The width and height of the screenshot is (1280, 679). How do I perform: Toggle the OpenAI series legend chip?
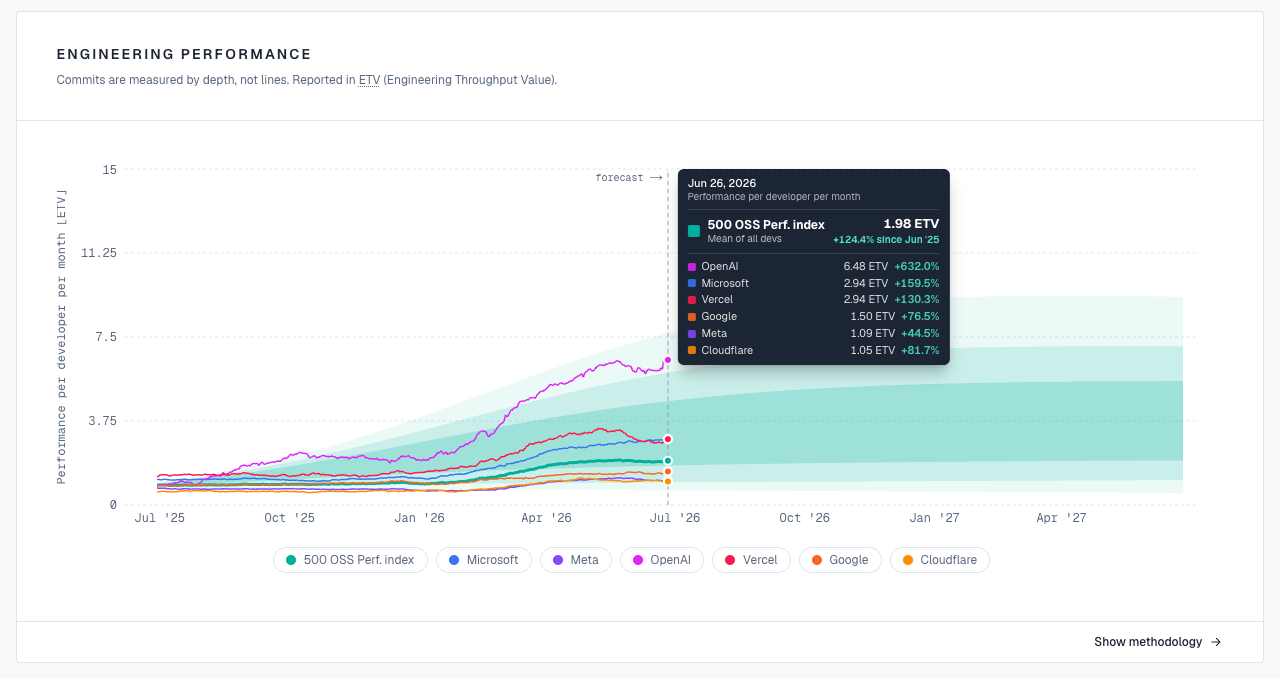[662, 560]
